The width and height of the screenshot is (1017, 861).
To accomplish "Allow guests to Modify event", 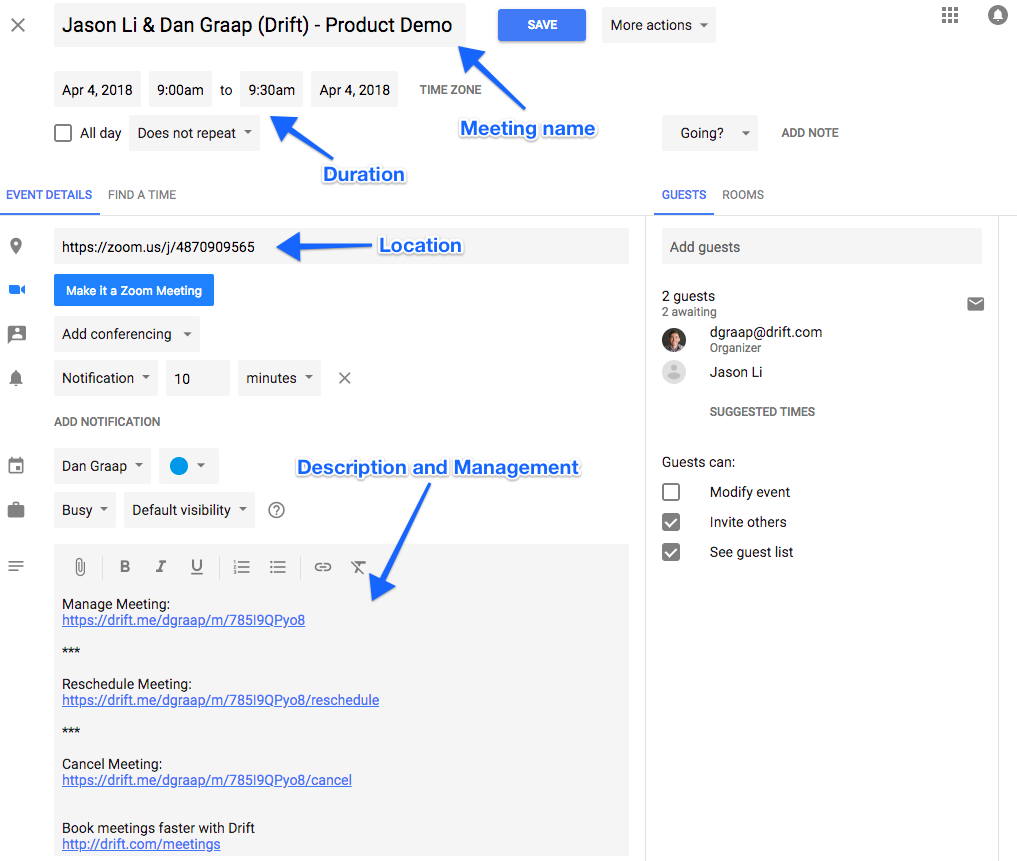I will pos(671,492).
